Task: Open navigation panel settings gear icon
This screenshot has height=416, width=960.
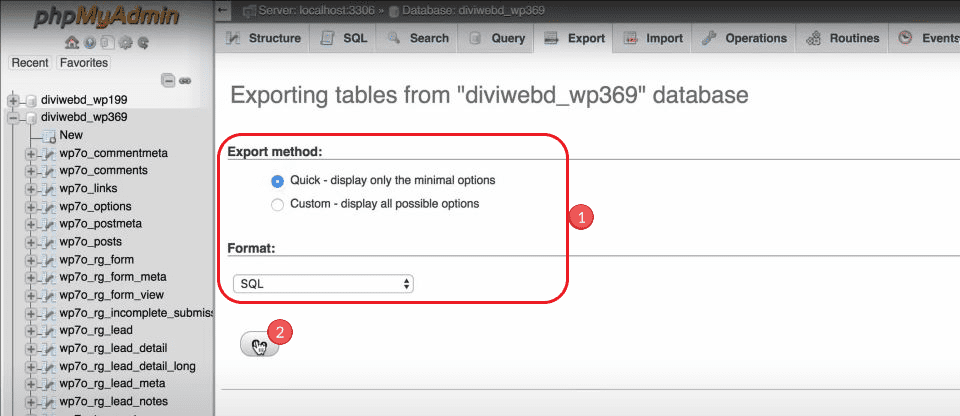Action: tap(125, 43)
